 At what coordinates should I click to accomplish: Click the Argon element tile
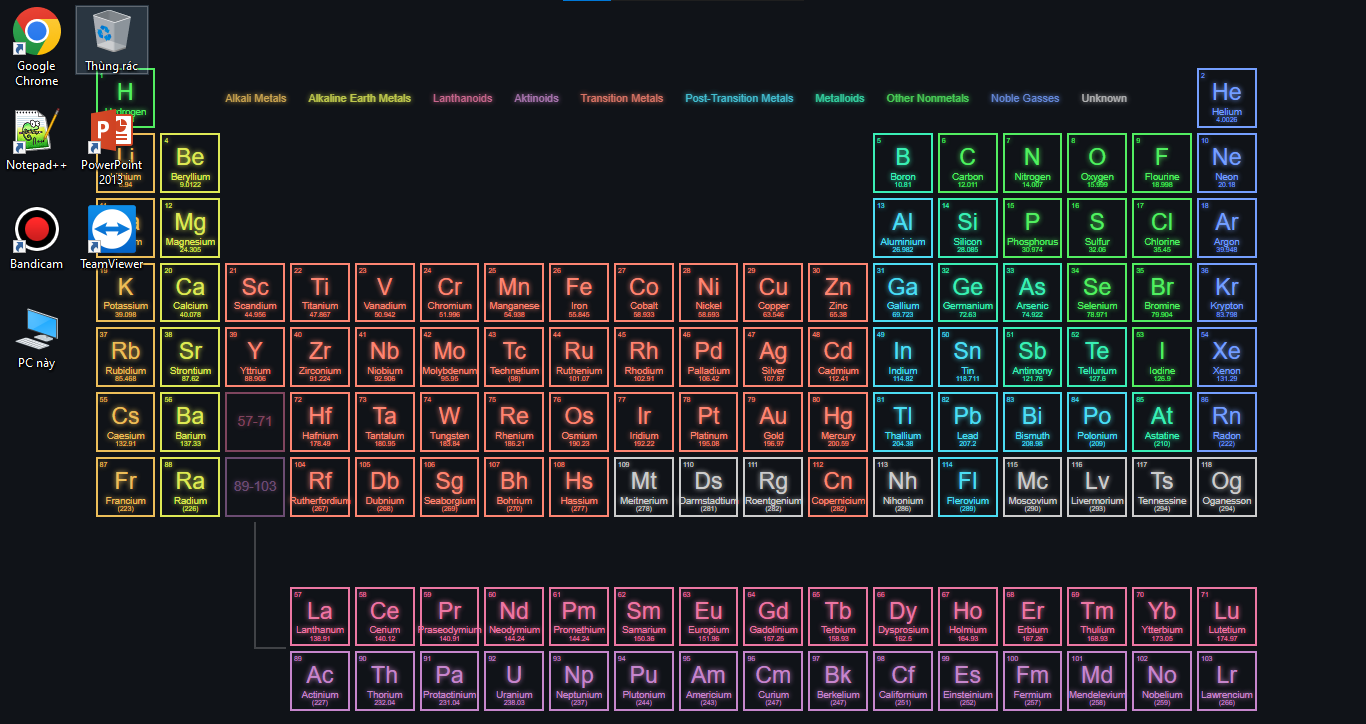[x=1227, y=228]
